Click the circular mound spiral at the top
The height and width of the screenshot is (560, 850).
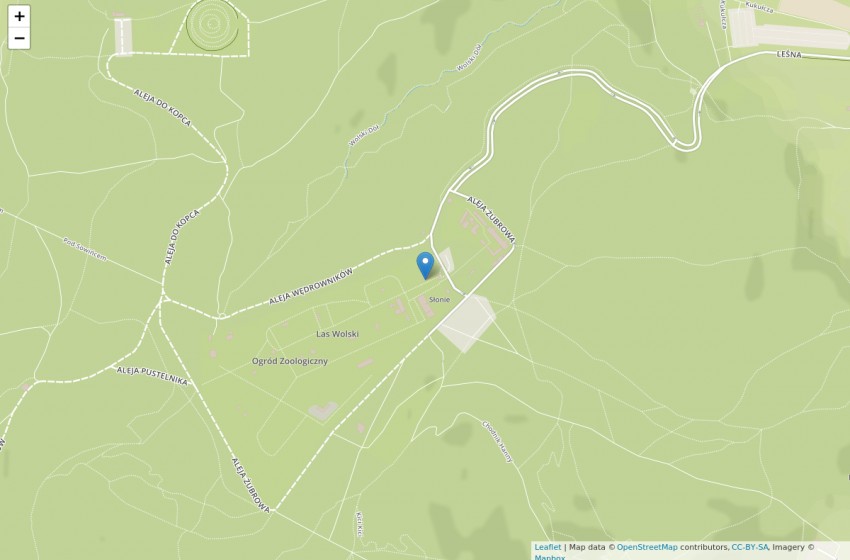pos(212,24)
